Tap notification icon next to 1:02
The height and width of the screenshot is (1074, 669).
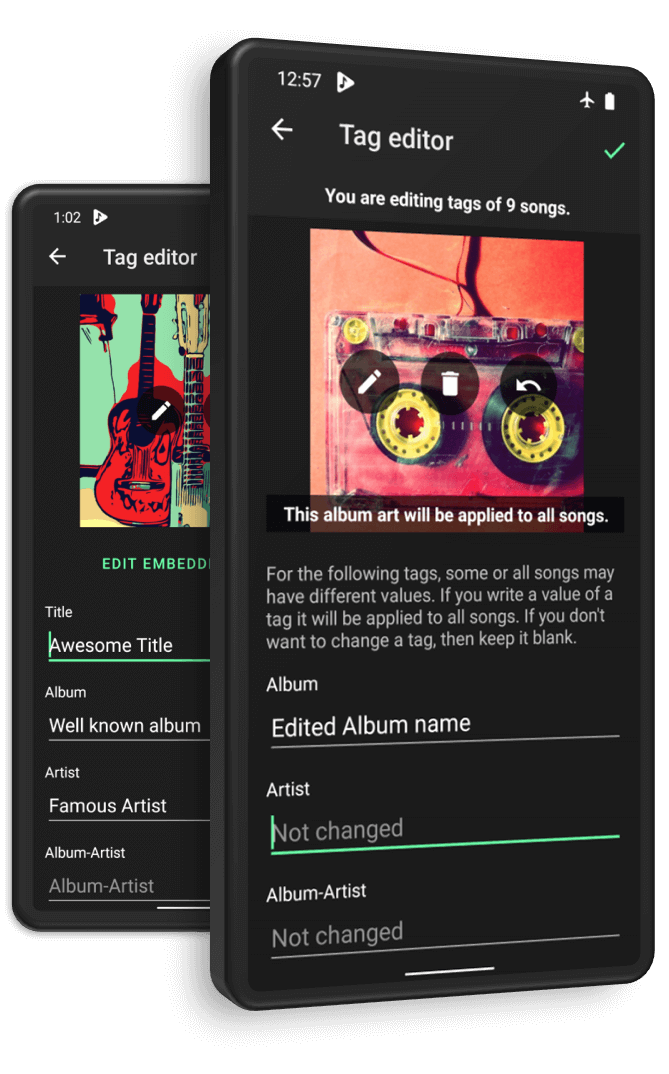click(100, 217)
